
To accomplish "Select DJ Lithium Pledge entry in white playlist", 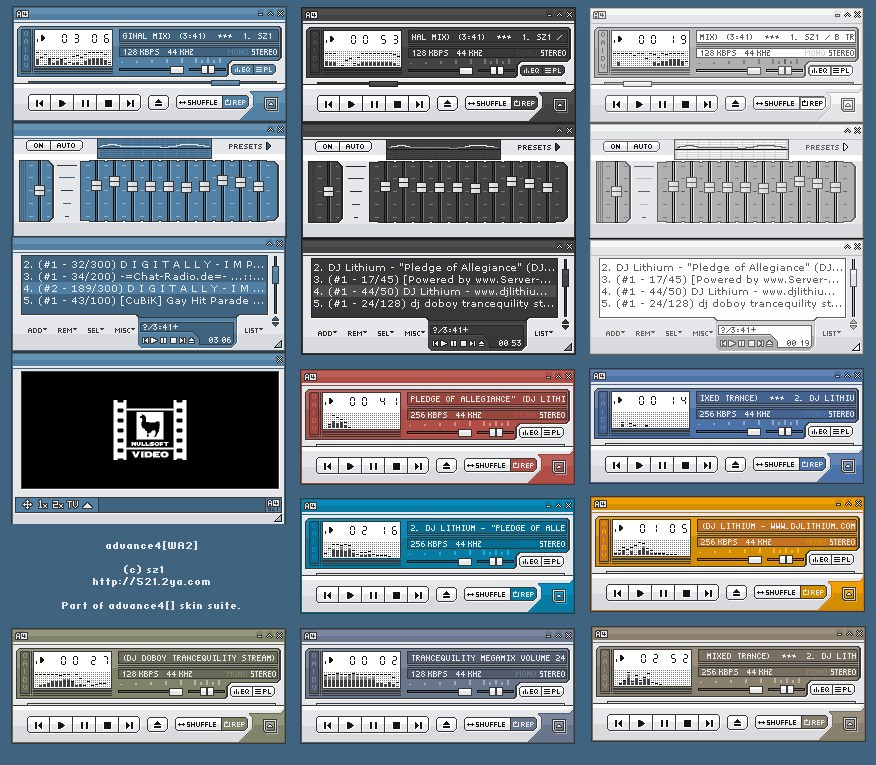I will [722, 268].
